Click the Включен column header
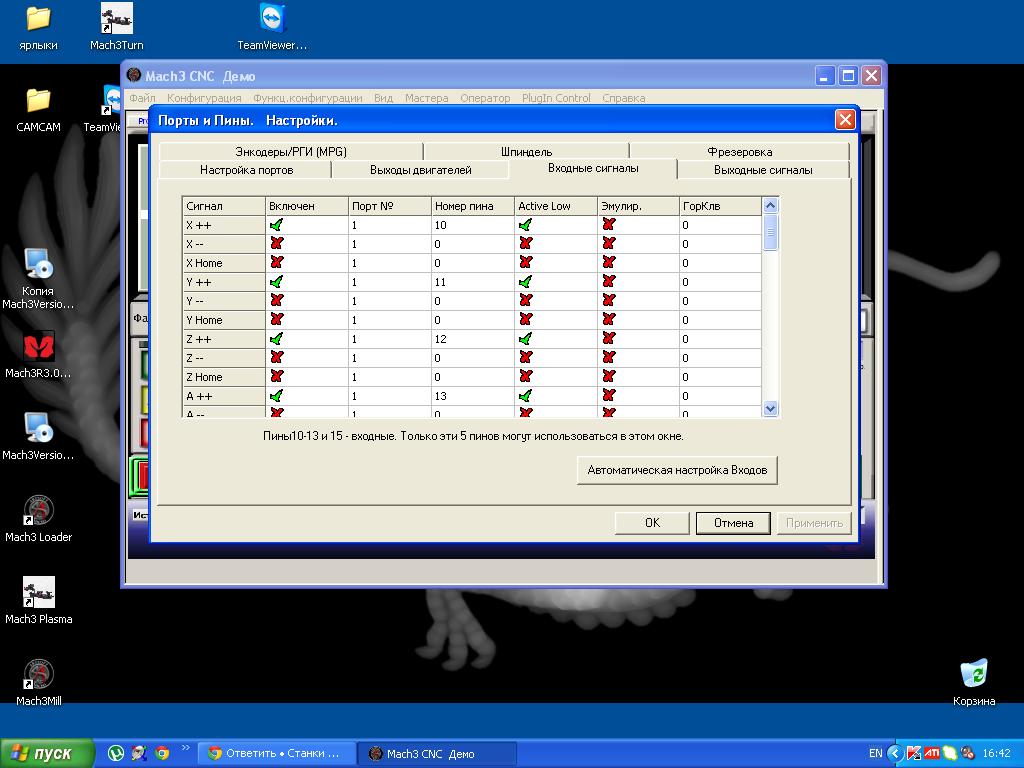1024x768 pixels. pyautogui.click(x=307, y=206)
